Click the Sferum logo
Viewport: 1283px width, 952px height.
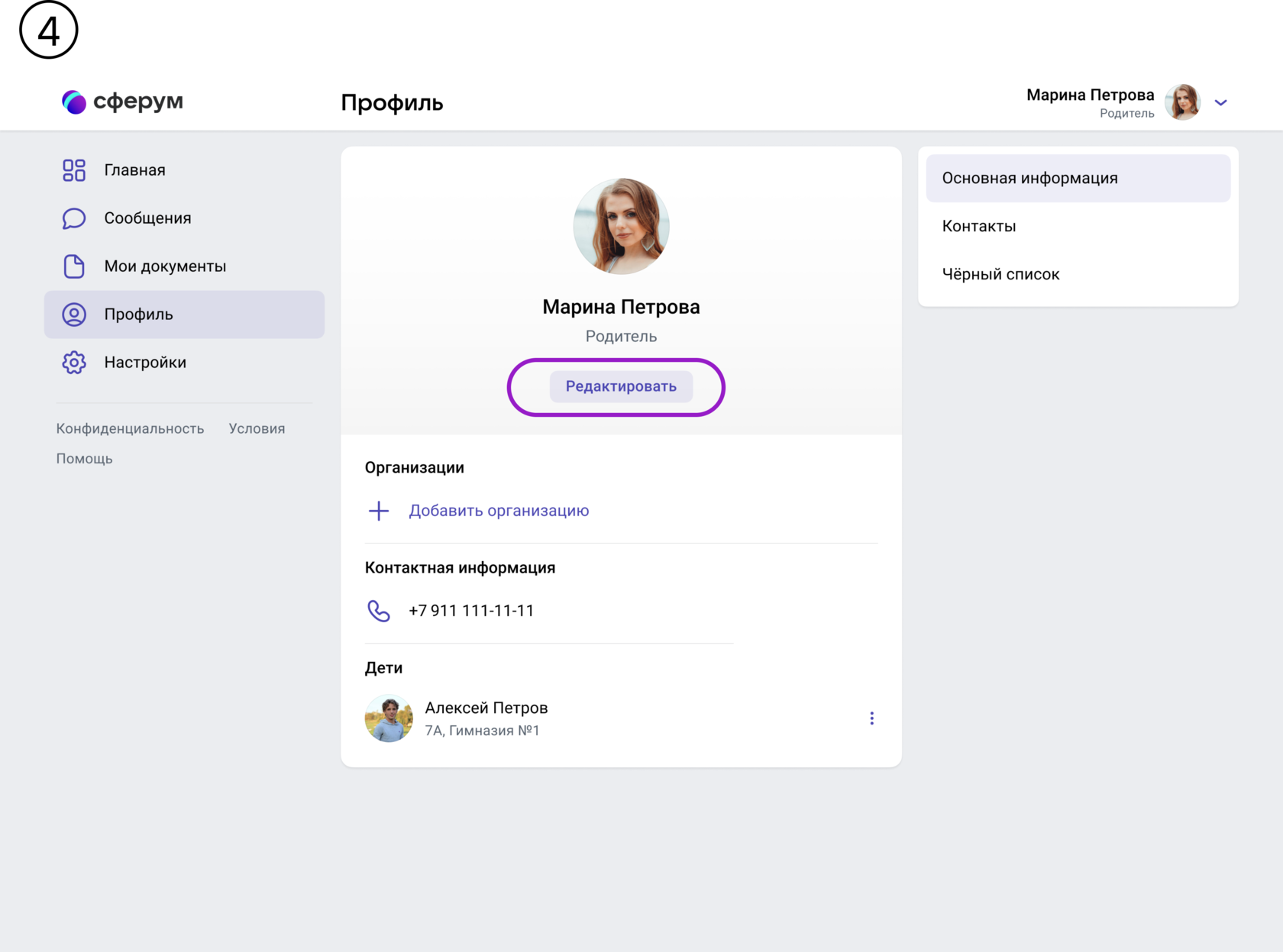coord(122,102)
